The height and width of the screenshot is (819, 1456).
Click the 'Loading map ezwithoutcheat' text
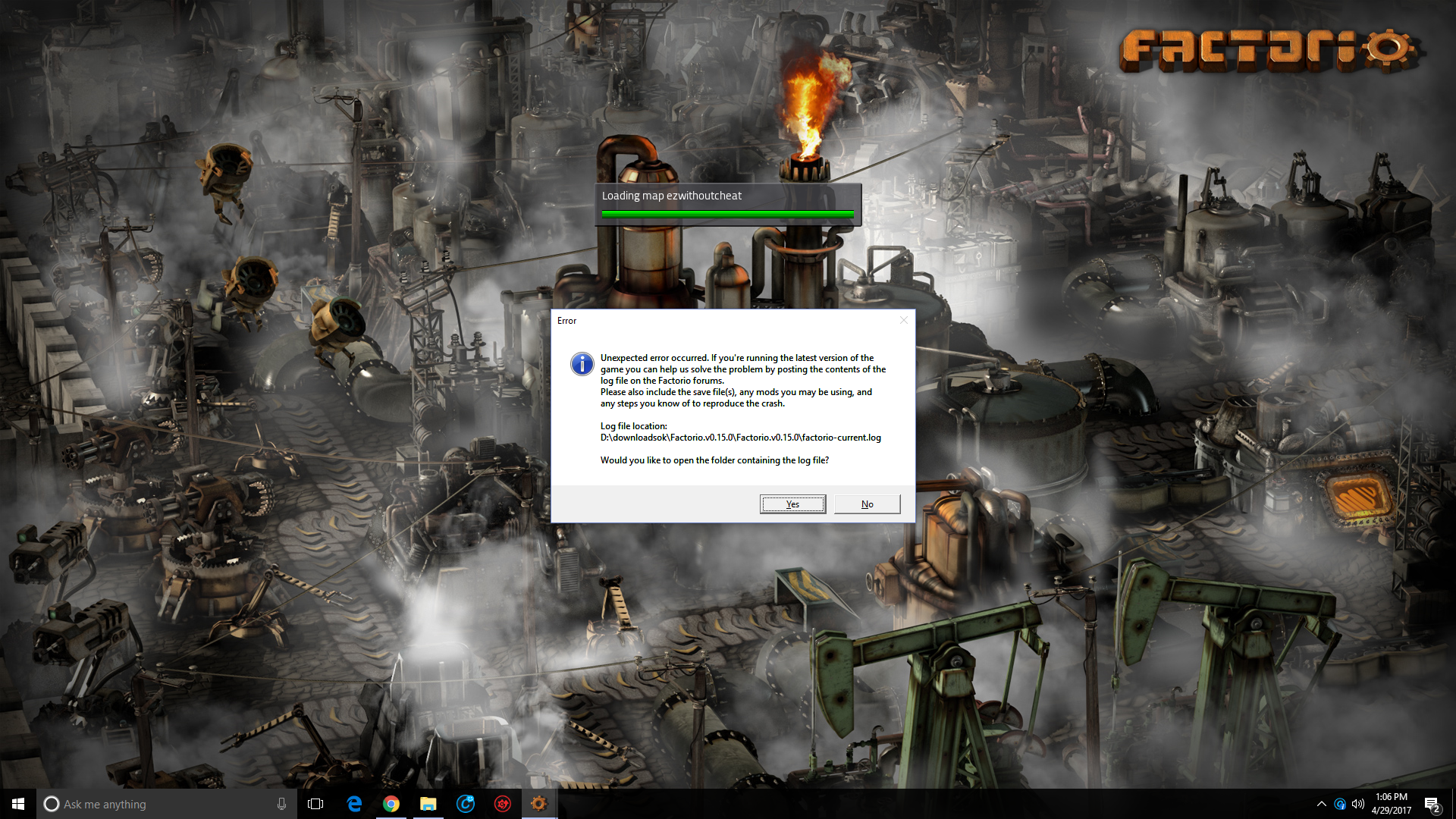coord(671,196)
